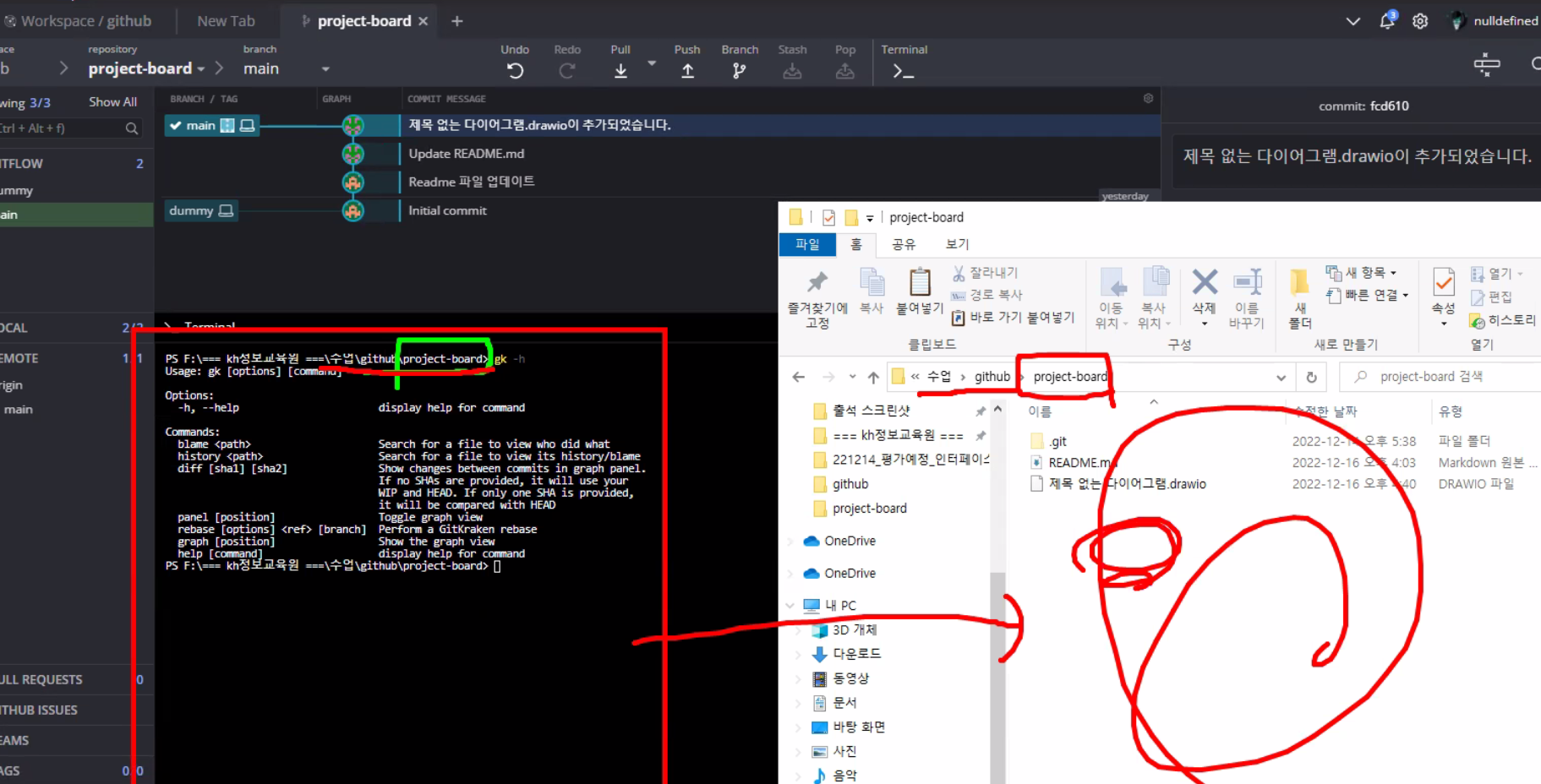The width and height of the screenshot is (1541, 784).
Task: Close the project-board tab in GitKraken
Action: [x=424, y=21]
